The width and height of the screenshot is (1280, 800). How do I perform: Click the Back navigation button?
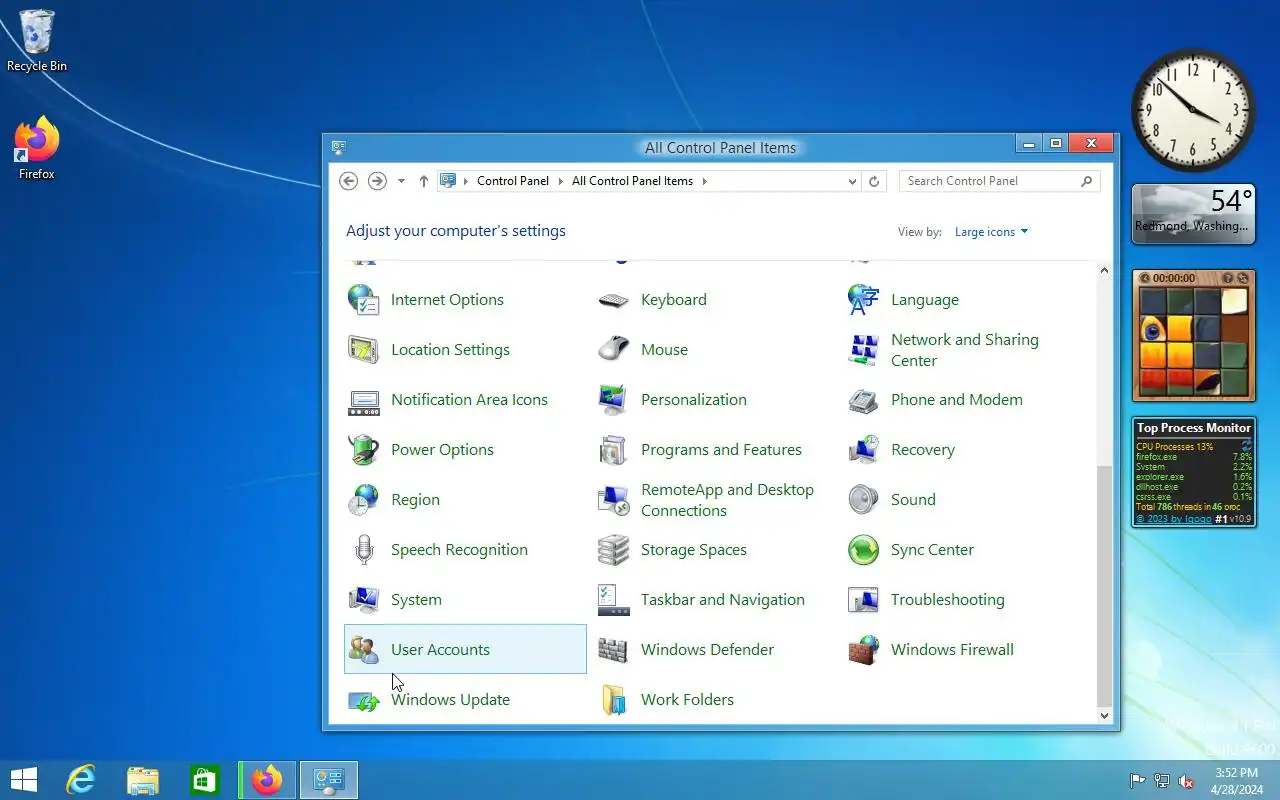(348, 181)
